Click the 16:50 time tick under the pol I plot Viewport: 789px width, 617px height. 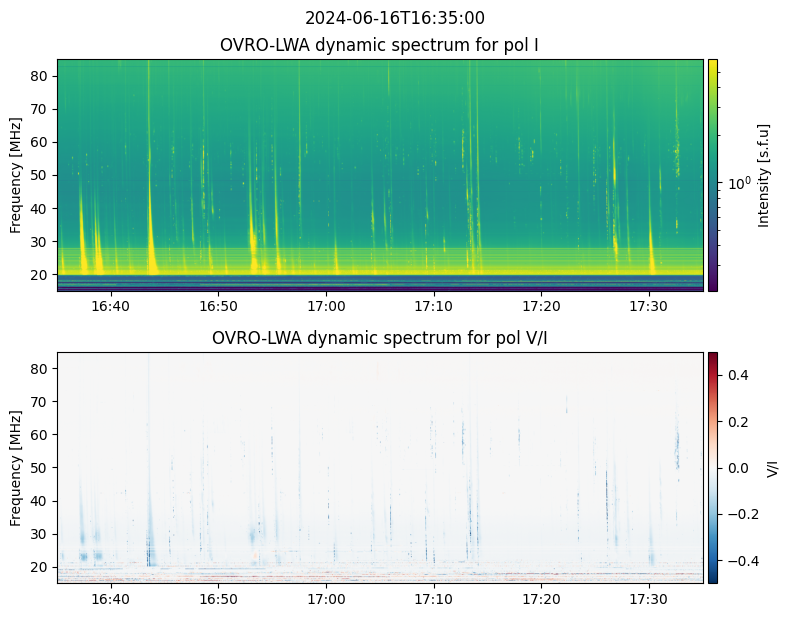click(x=218, y=306)
